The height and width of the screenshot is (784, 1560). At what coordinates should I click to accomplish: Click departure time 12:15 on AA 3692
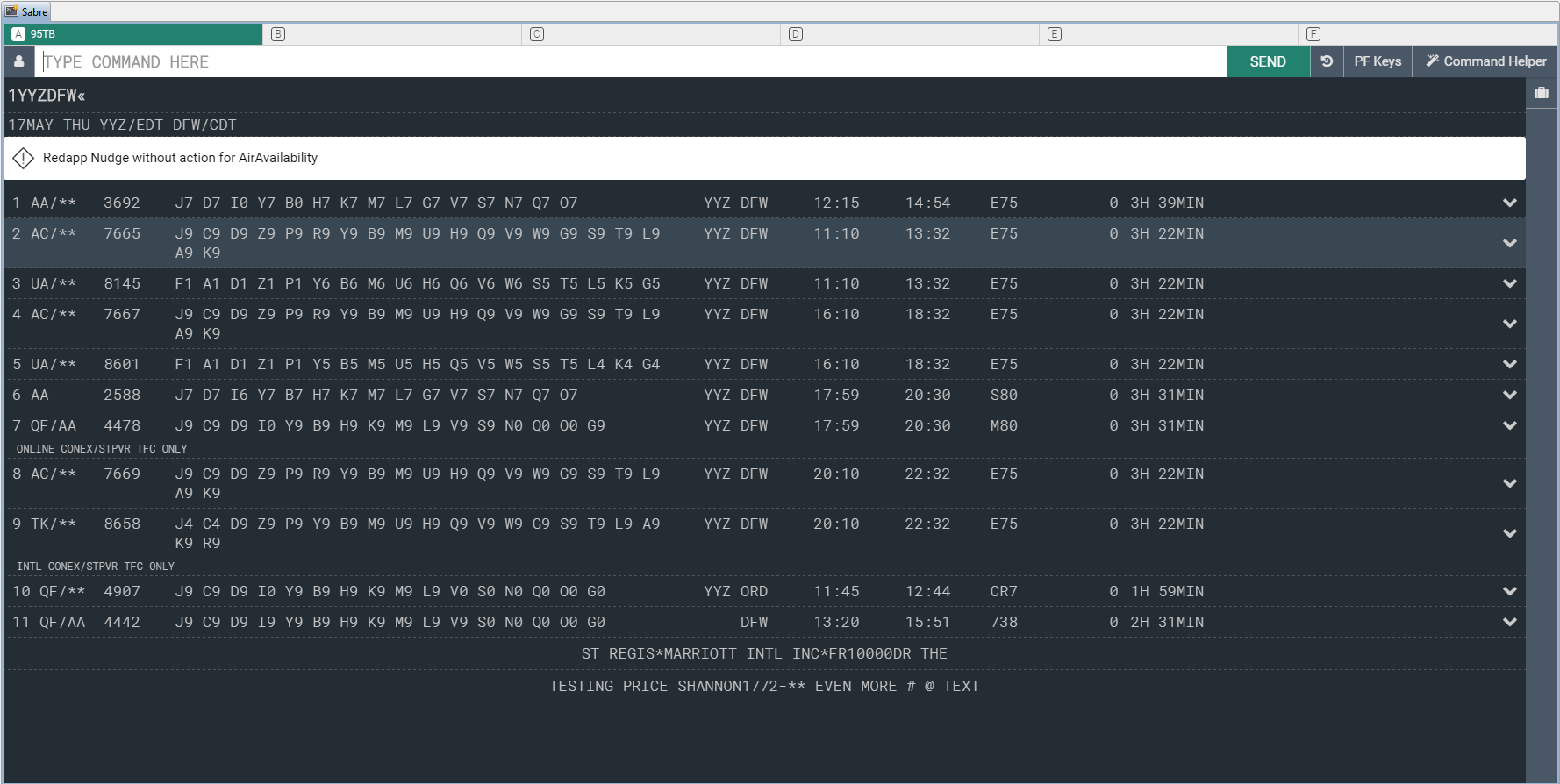point(836,203)
